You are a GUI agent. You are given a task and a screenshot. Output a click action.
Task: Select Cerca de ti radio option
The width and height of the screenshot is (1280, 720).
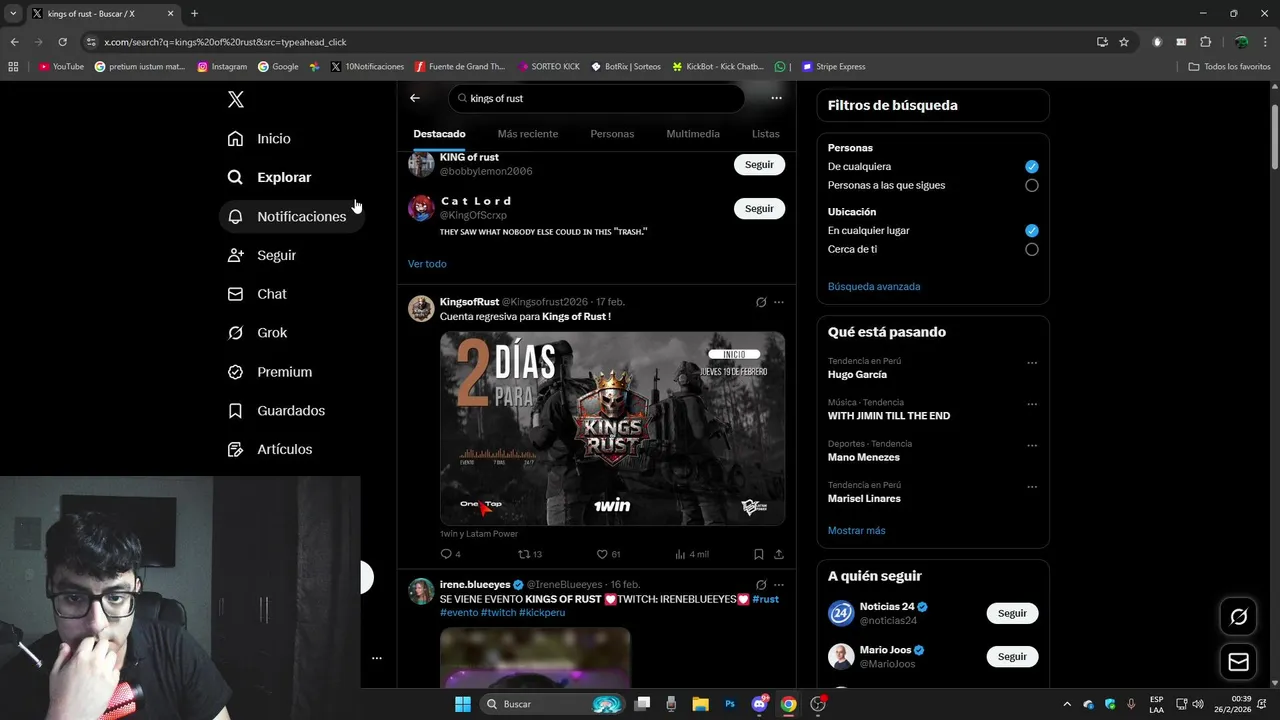[1031, 250]
